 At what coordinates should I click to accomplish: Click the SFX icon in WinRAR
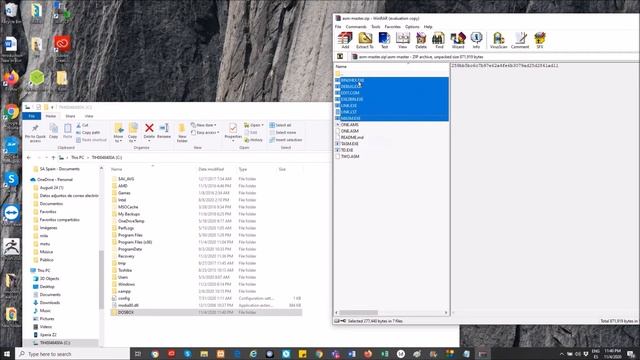[540, 40]
